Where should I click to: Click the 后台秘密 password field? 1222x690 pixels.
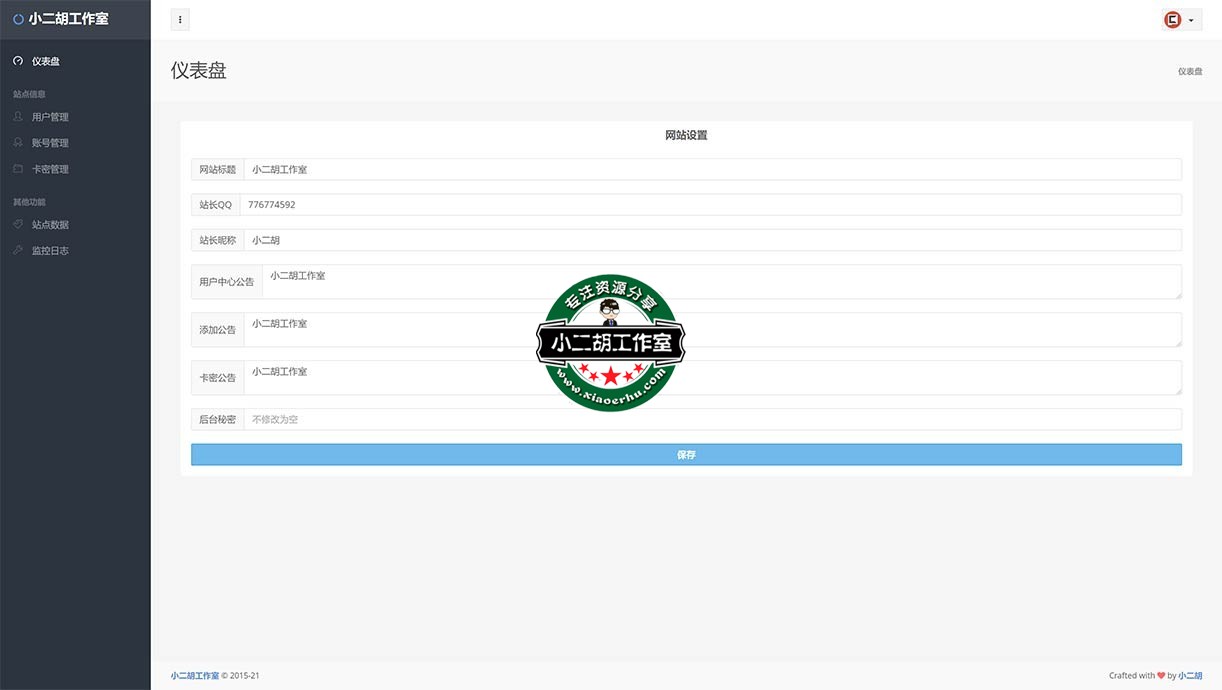(712, 420)
